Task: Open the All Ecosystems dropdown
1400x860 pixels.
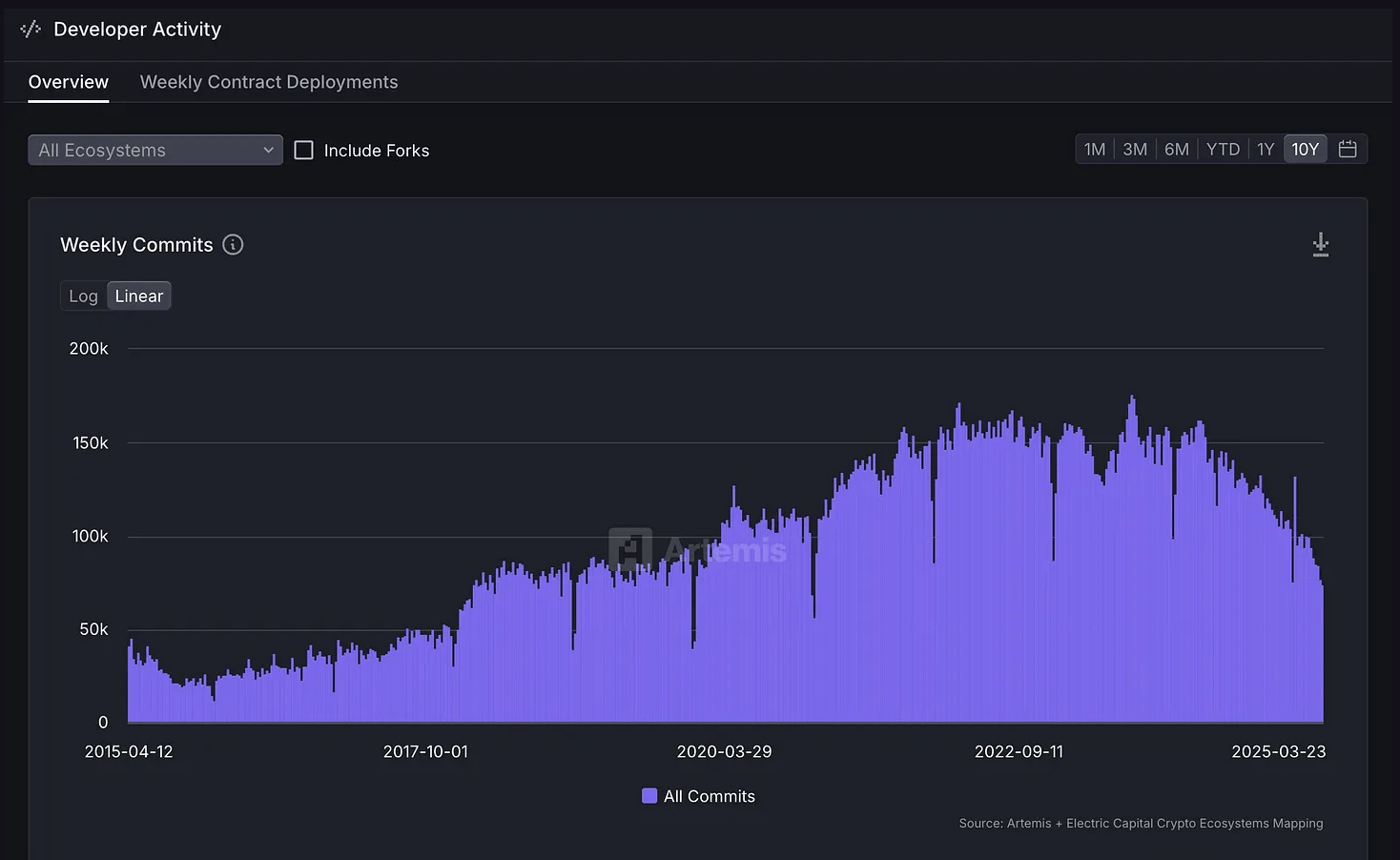Action: [143, 151]
